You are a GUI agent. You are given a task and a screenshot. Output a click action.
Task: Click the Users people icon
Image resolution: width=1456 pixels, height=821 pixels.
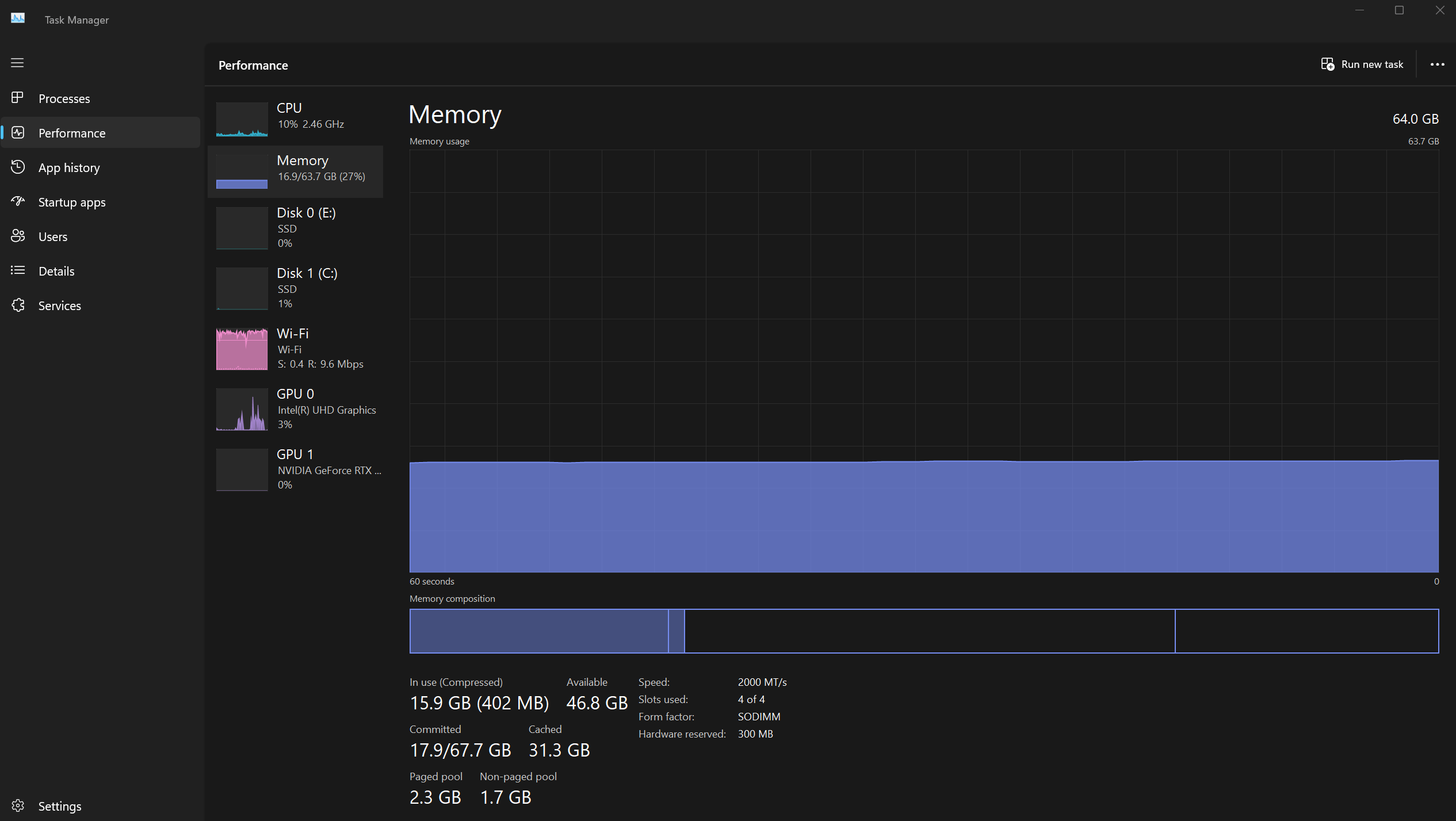pyautogui.click(x=17, y=236)
